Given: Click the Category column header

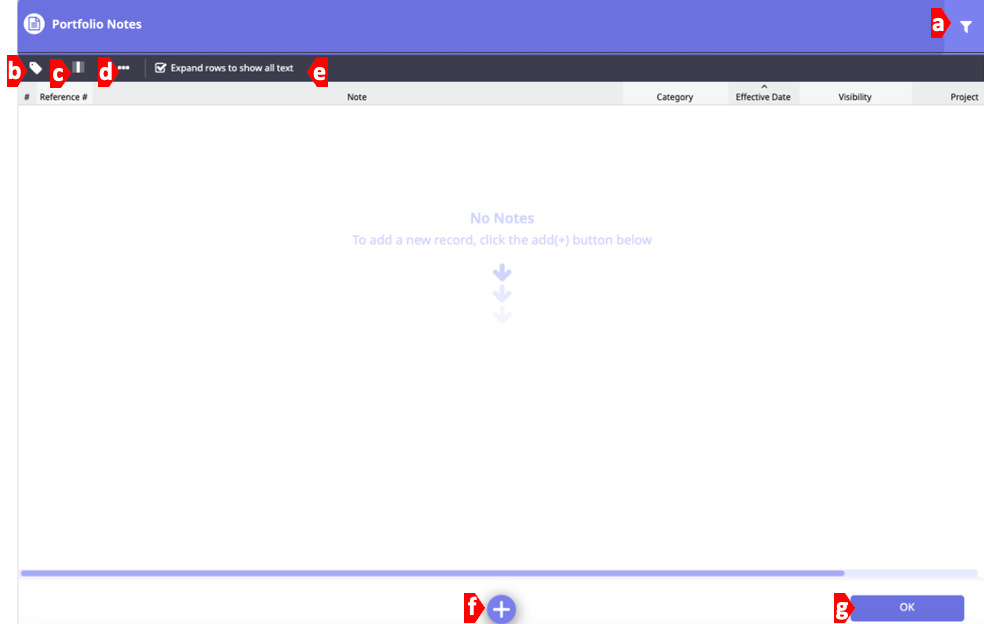Looking at the screenshot, I should click(674, 97).
